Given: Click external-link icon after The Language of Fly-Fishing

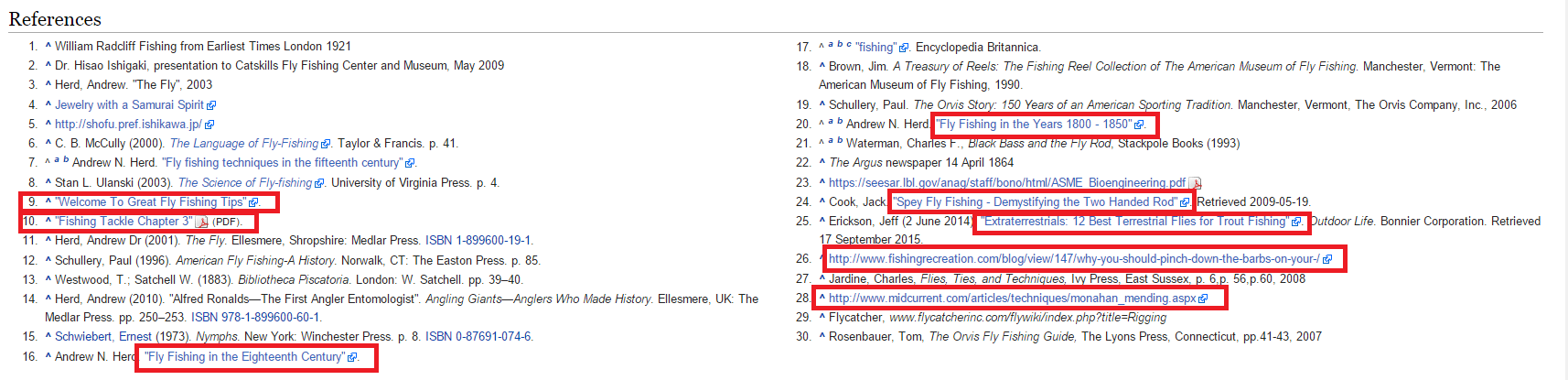Looking at the screenshot, I should click(x=327, y=144).
